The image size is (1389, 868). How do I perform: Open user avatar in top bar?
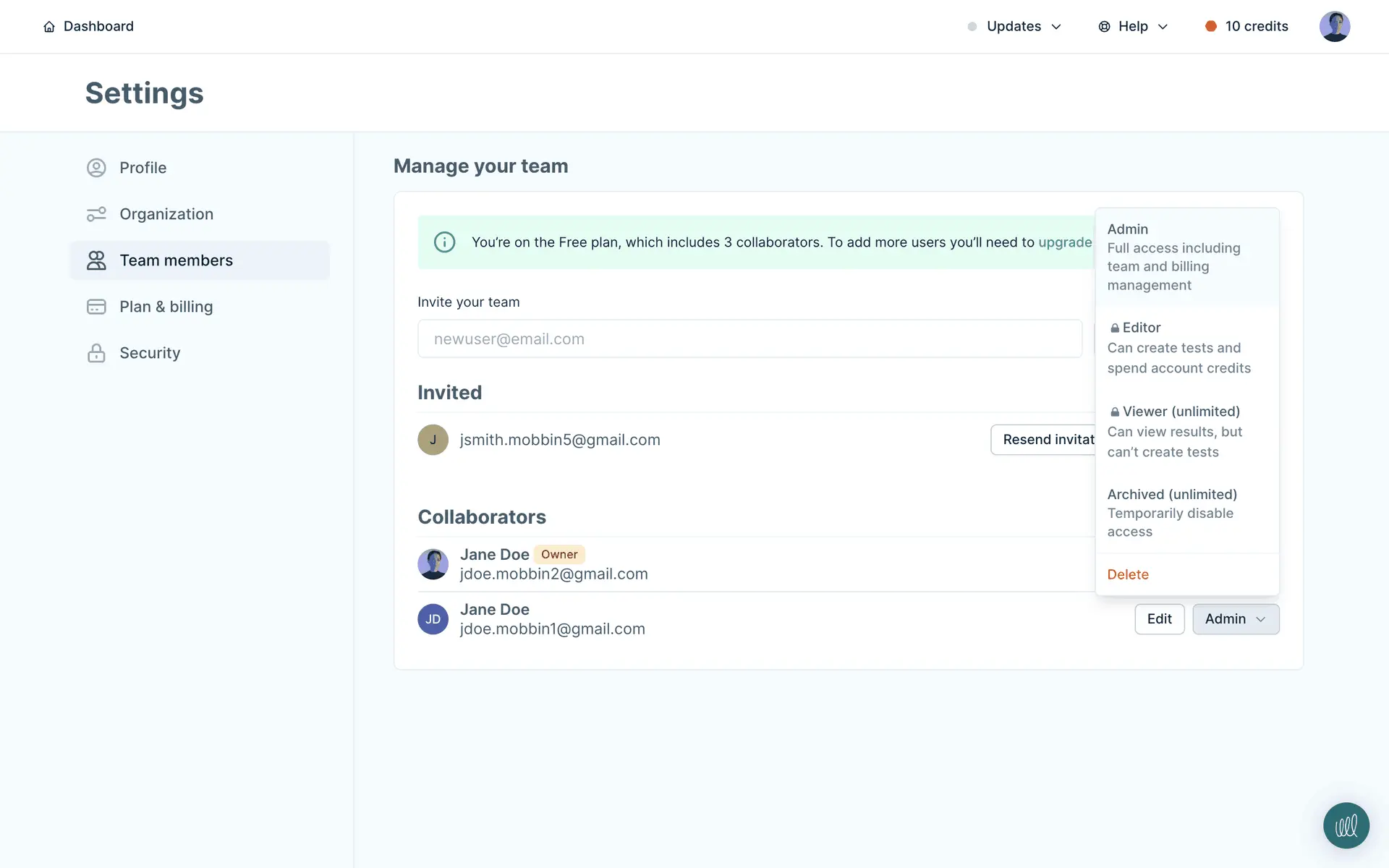(x=1334, y=27)
